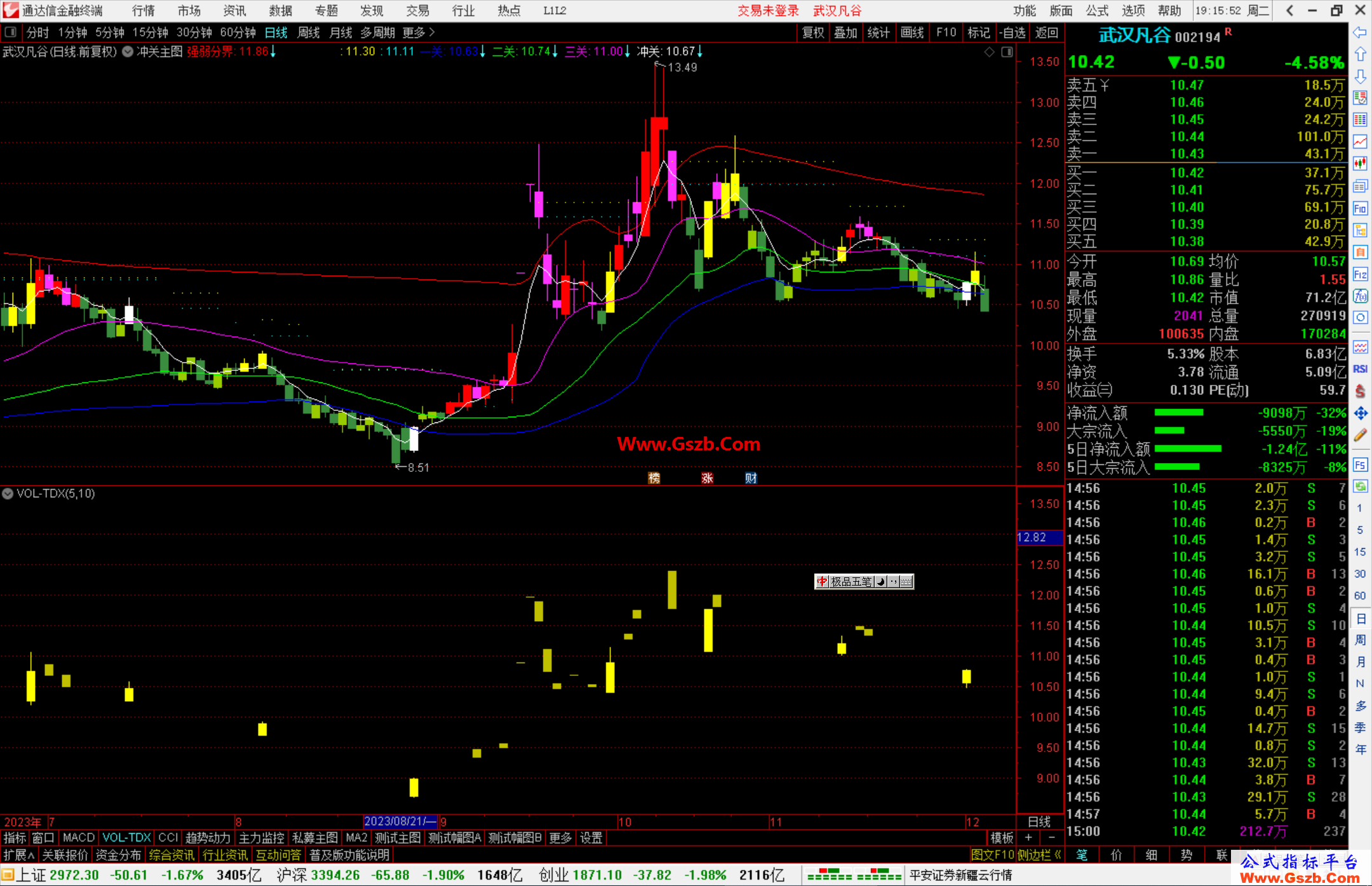Open the VOL-TDX indicator dropdown circle

pos(8,493)
